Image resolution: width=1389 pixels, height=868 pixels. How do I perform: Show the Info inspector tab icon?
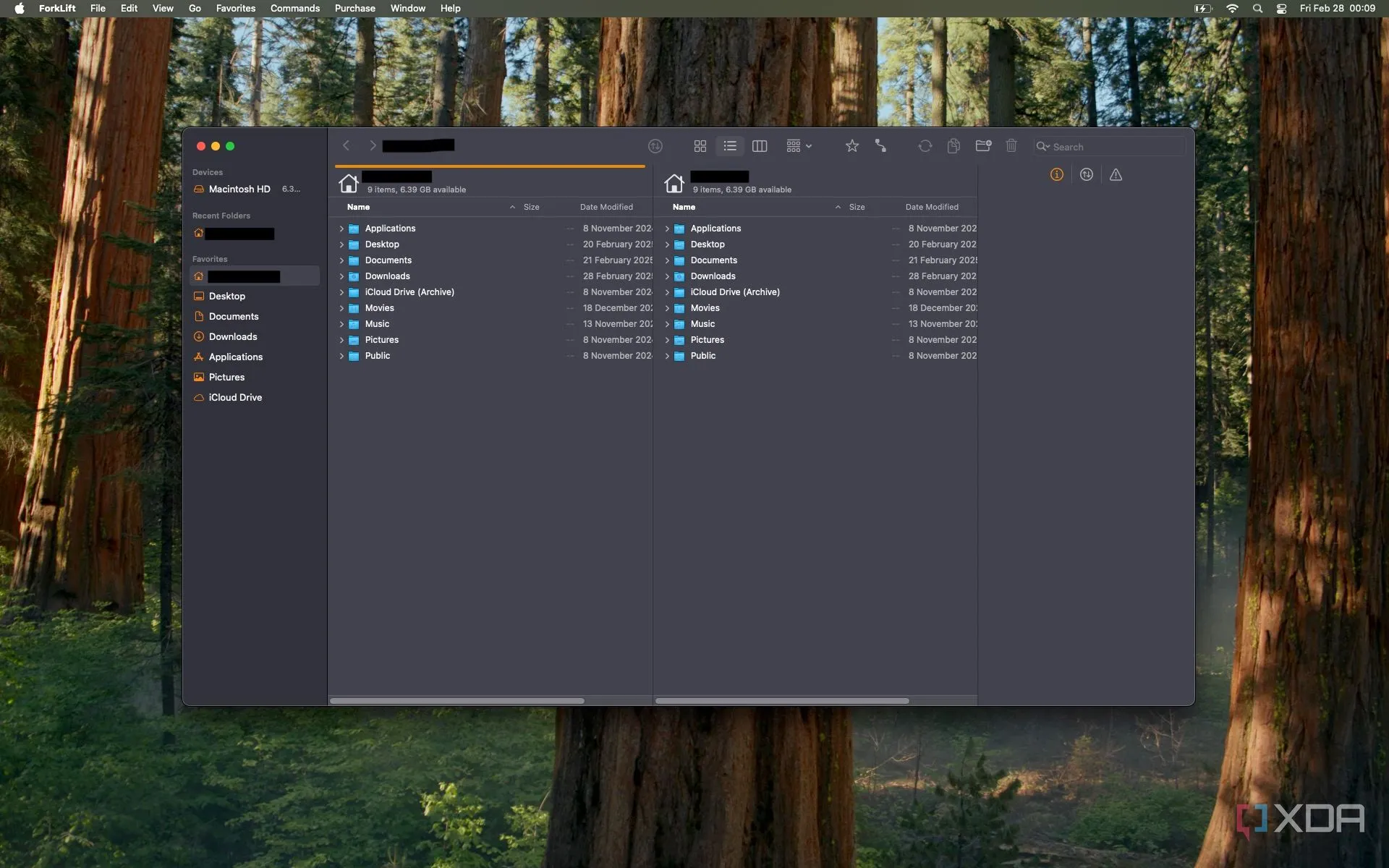(x=1056, y=174)
